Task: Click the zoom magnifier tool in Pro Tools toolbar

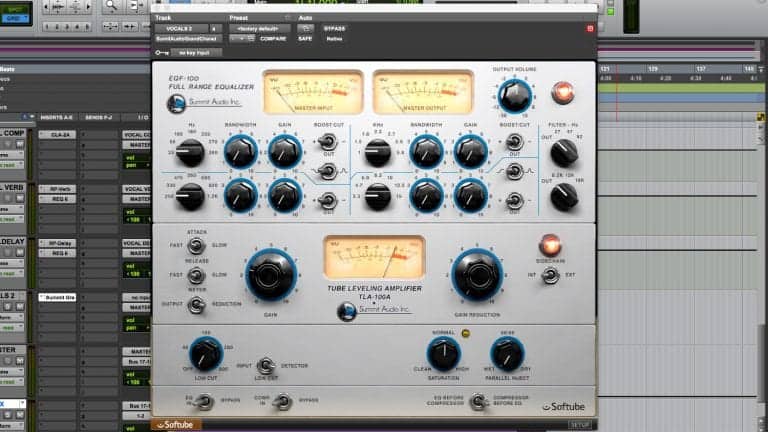Action: pos(111,6)
